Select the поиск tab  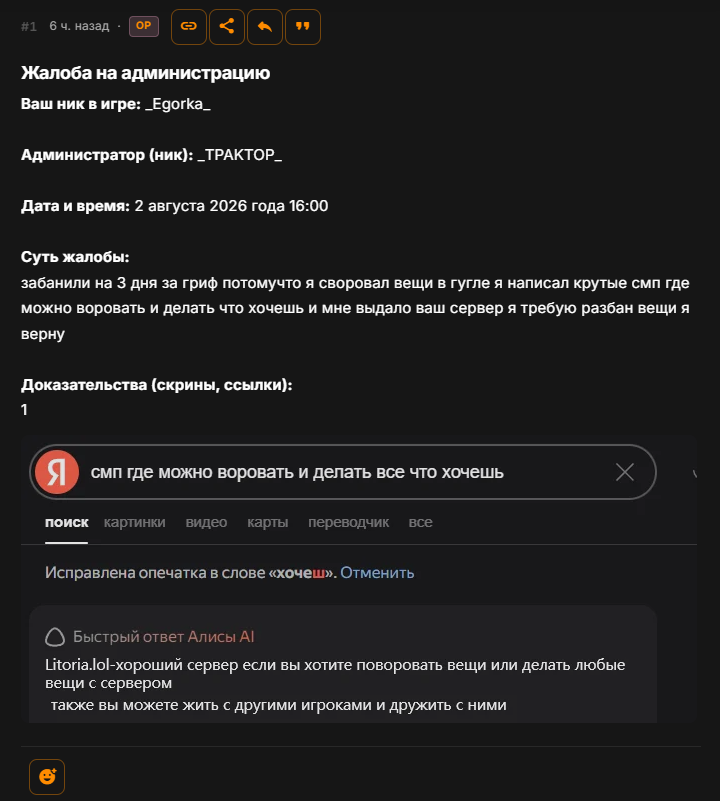coord(66,522)
